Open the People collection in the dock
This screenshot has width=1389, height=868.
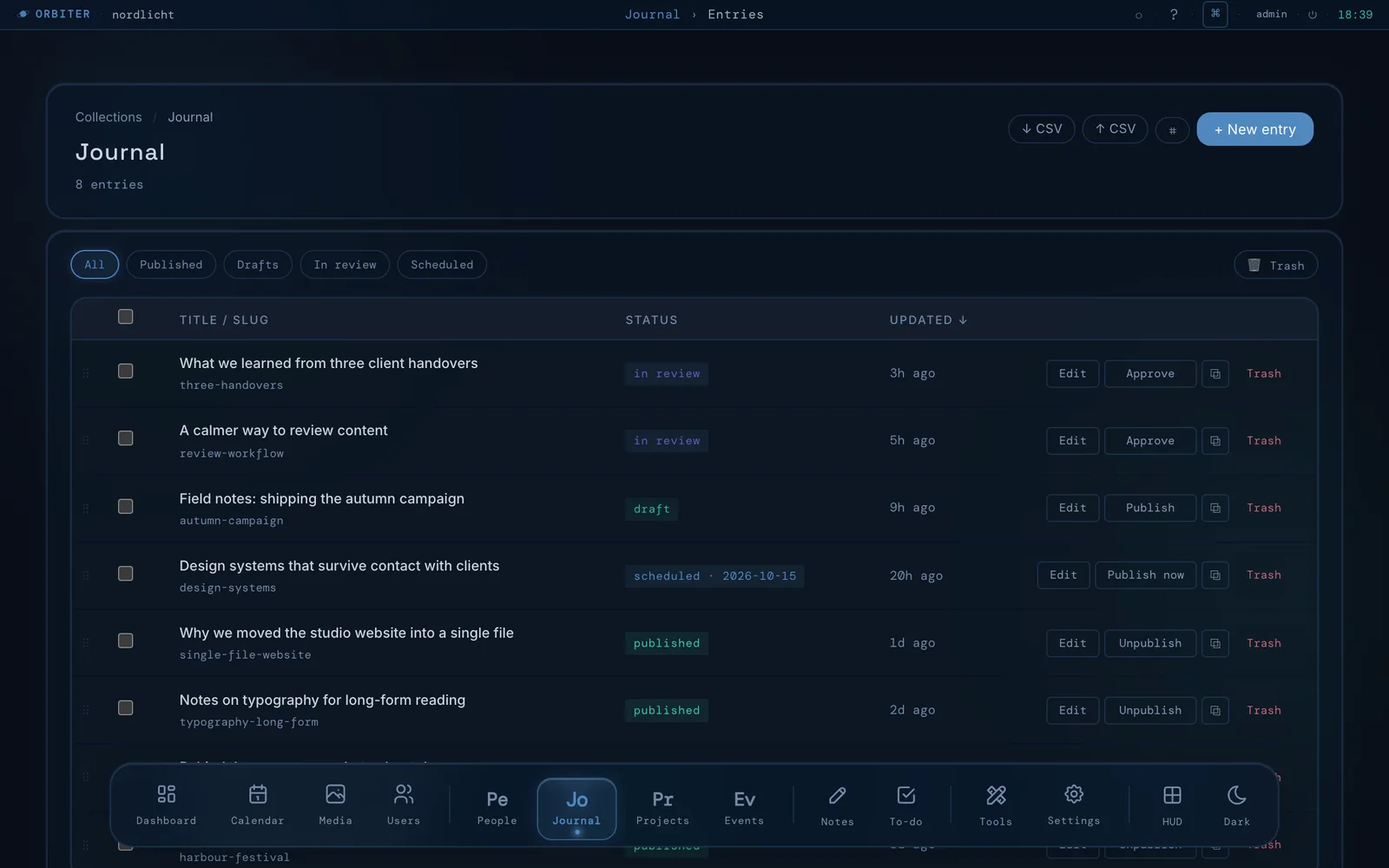tap(497, 807)
